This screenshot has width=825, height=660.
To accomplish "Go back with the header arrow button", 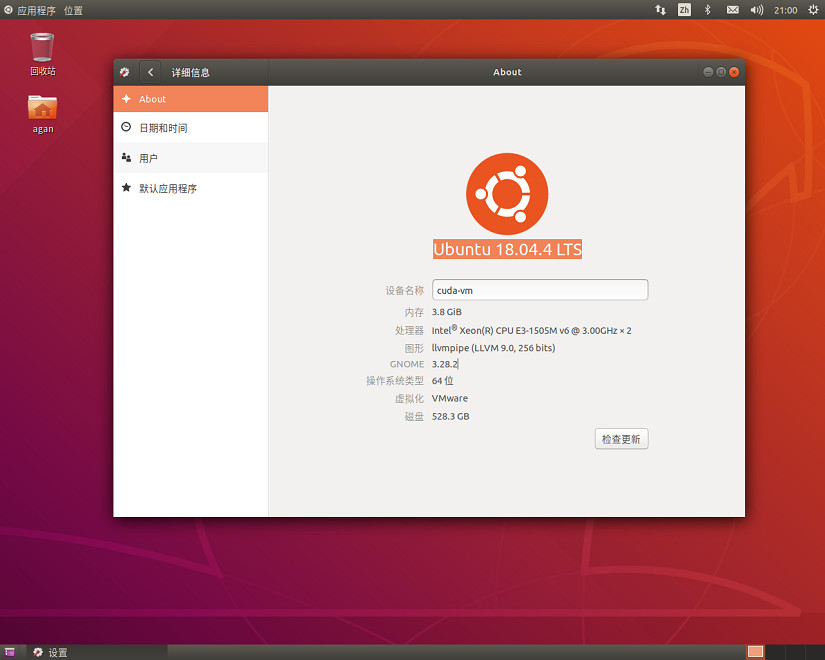I will [x=150, y=72].
